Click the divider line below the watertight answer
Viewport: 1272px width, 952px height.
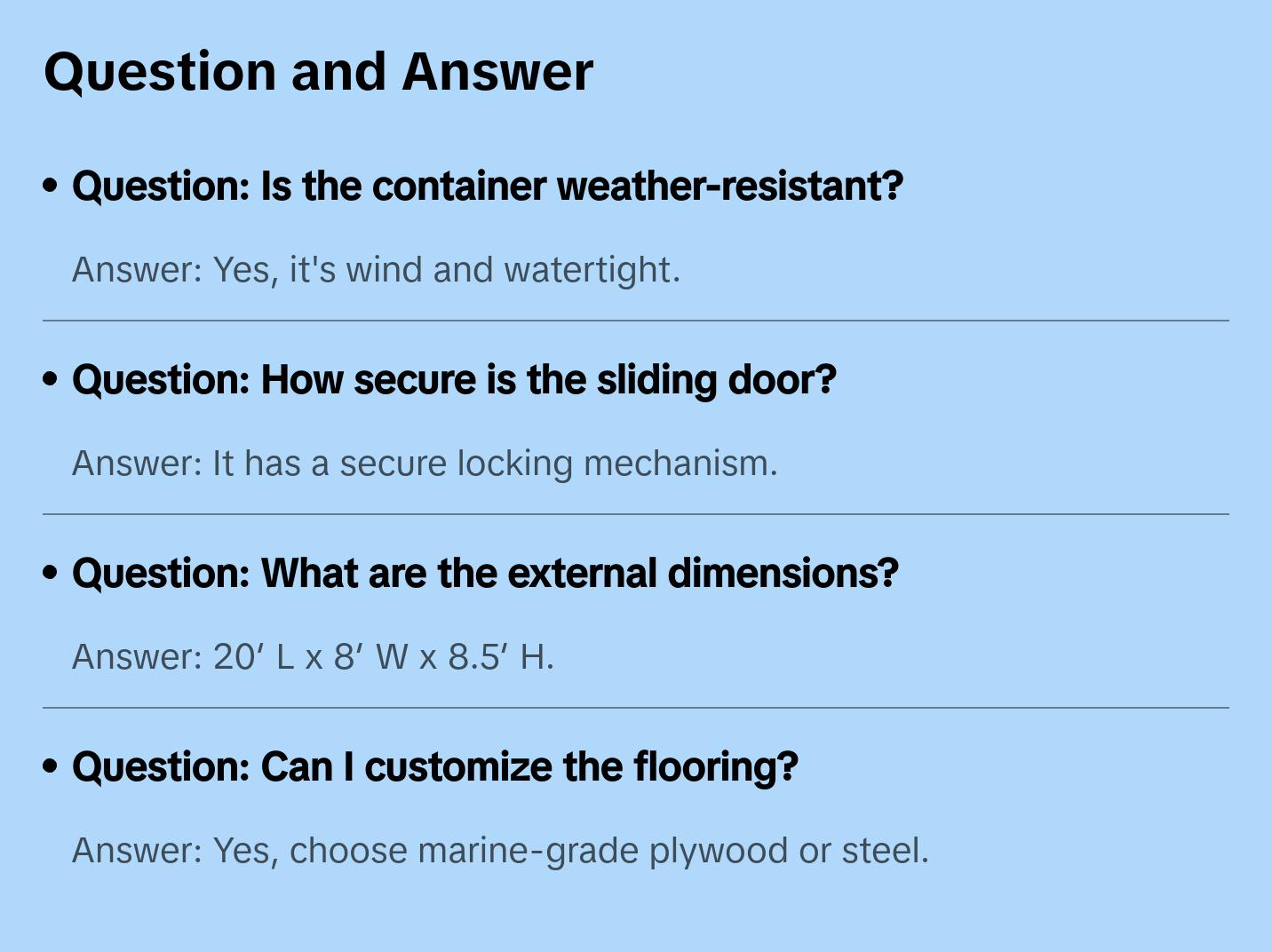[x=635, y=321]
